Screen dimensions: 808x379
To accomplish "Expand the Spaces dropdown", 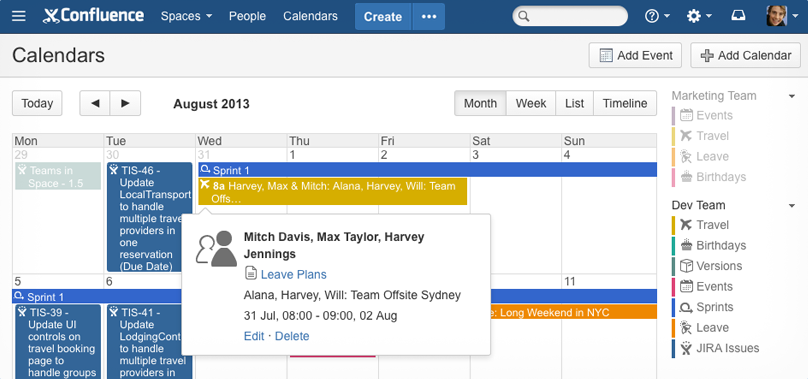I will pos(186,17).
